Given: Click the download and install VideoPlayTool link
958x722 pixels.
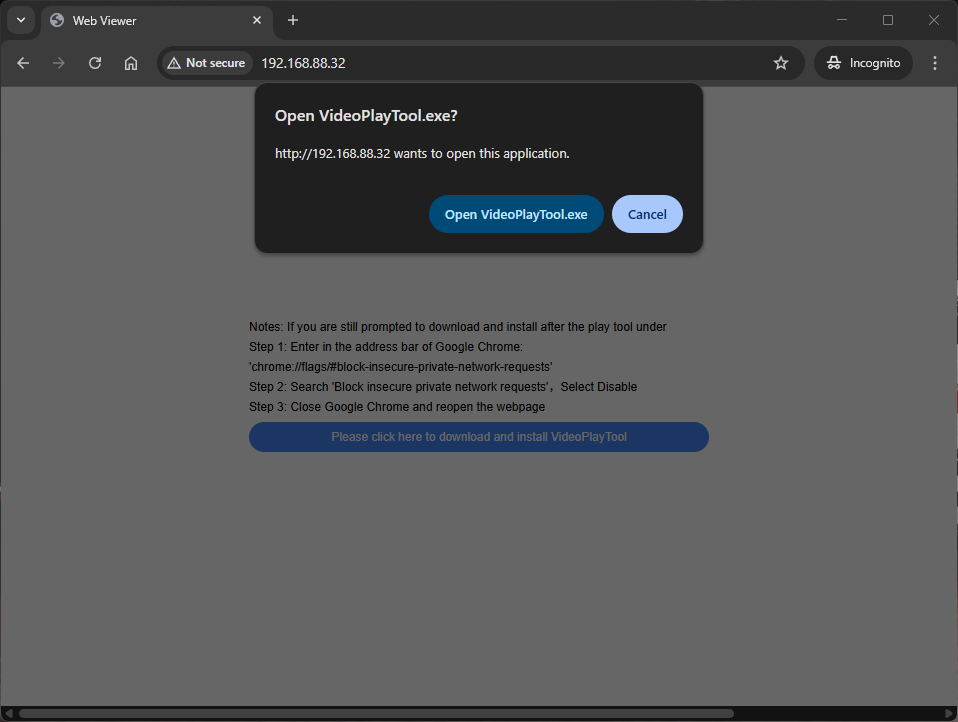Looking at the screenshot, I should [479, 437].
